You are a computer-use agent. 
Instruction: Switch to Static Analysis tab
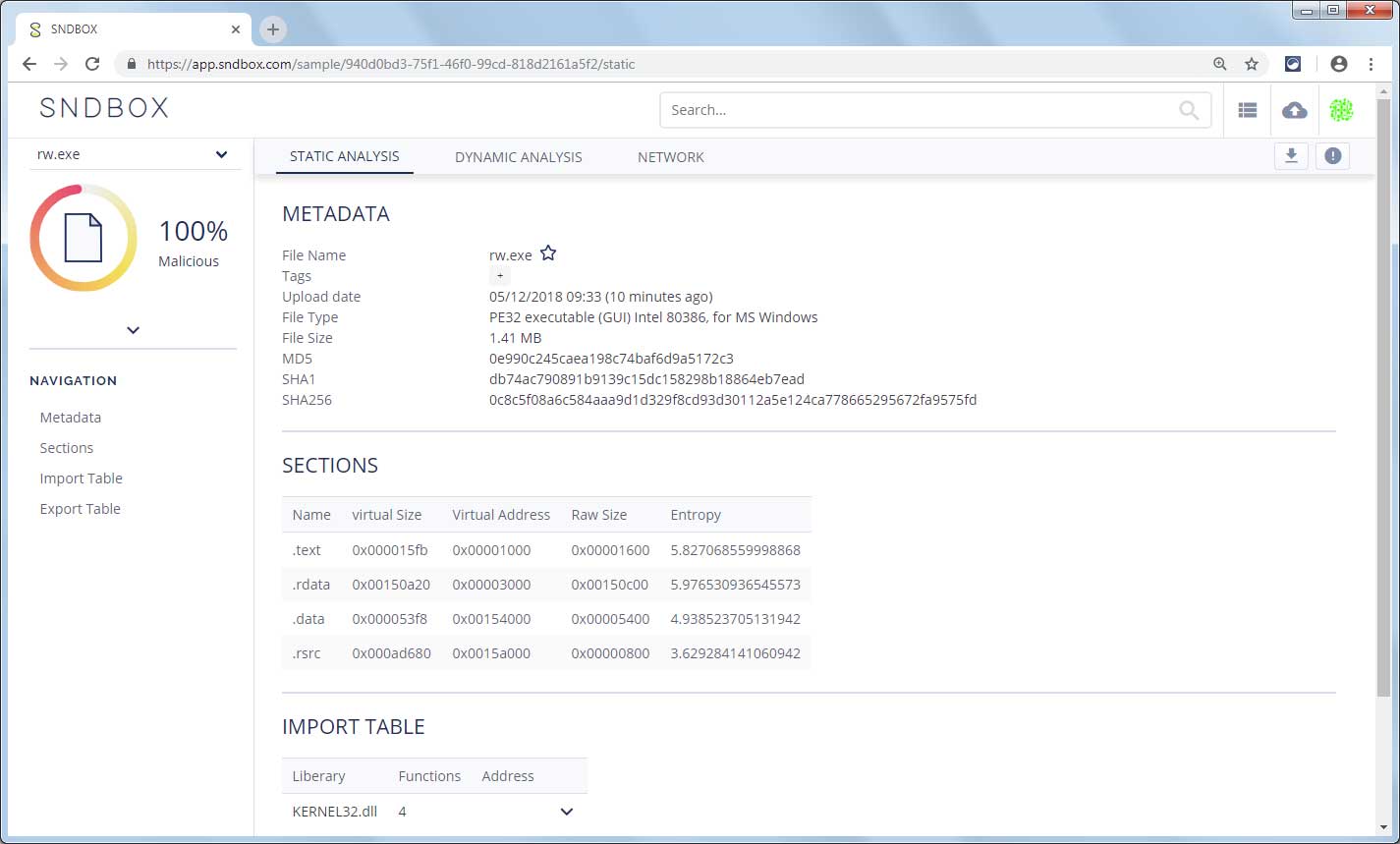(x=345, y=157)
